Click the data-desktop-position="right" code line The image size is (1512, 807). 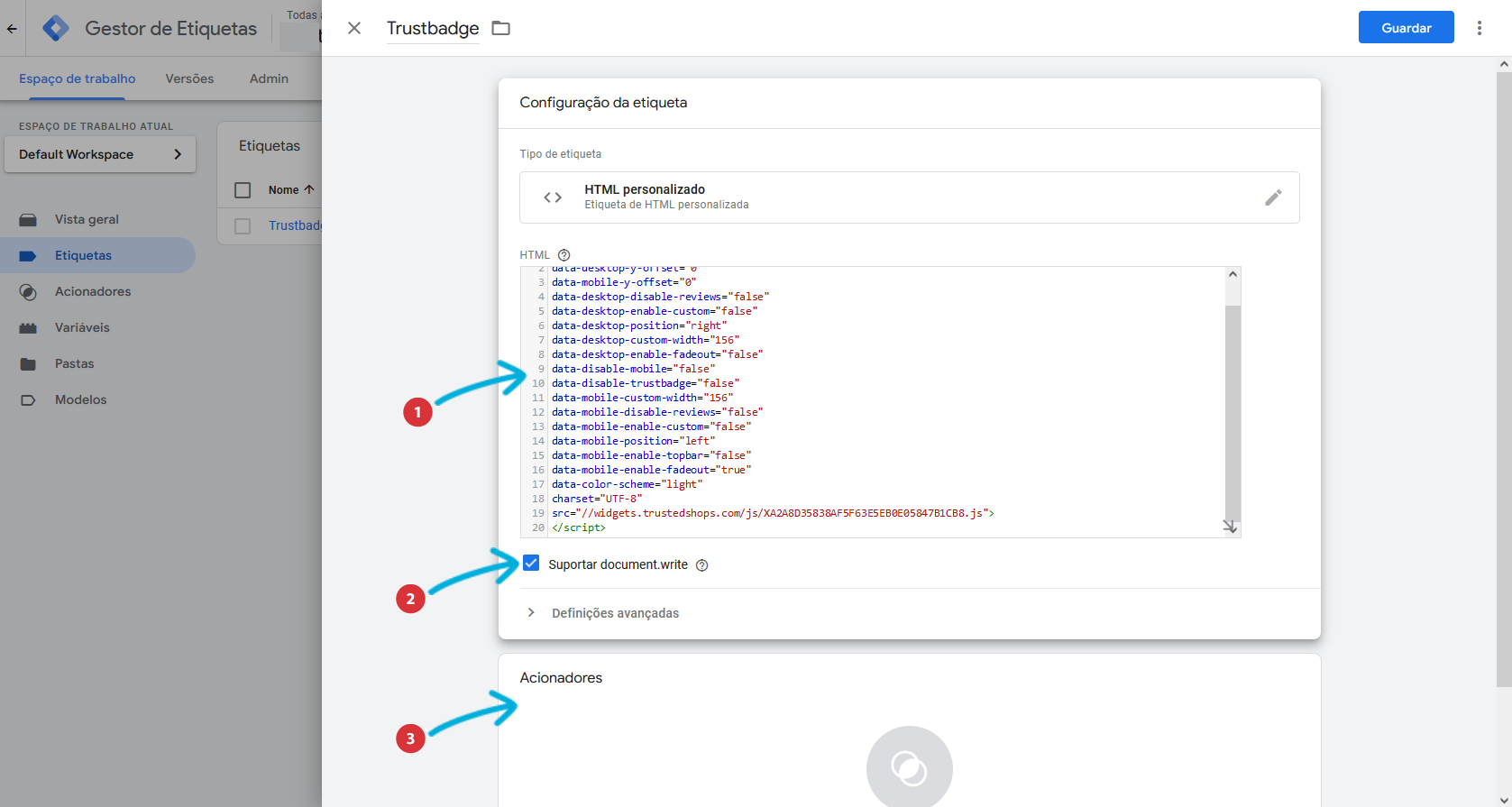pyautogui.click(x=639, y=326)
